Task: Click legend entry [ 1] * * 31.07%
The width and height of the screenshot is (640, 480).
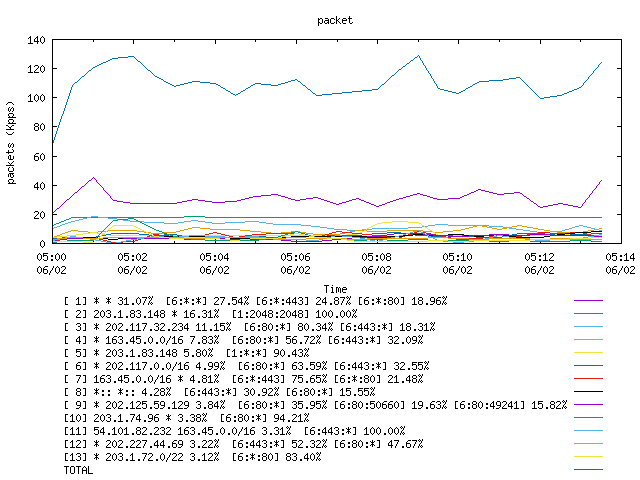Action: pyautogui.click(x=256, y=301)
